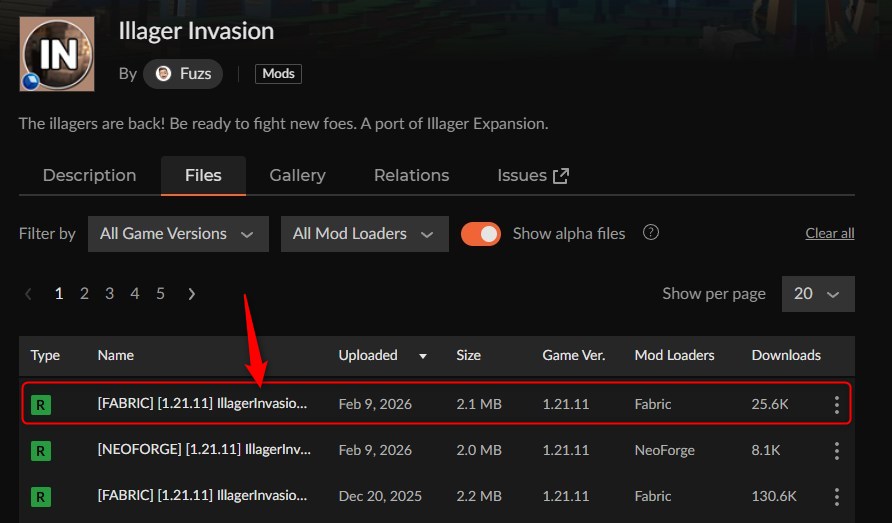
Task: Click the Clear all filters link
Action: tap(829, 233)
